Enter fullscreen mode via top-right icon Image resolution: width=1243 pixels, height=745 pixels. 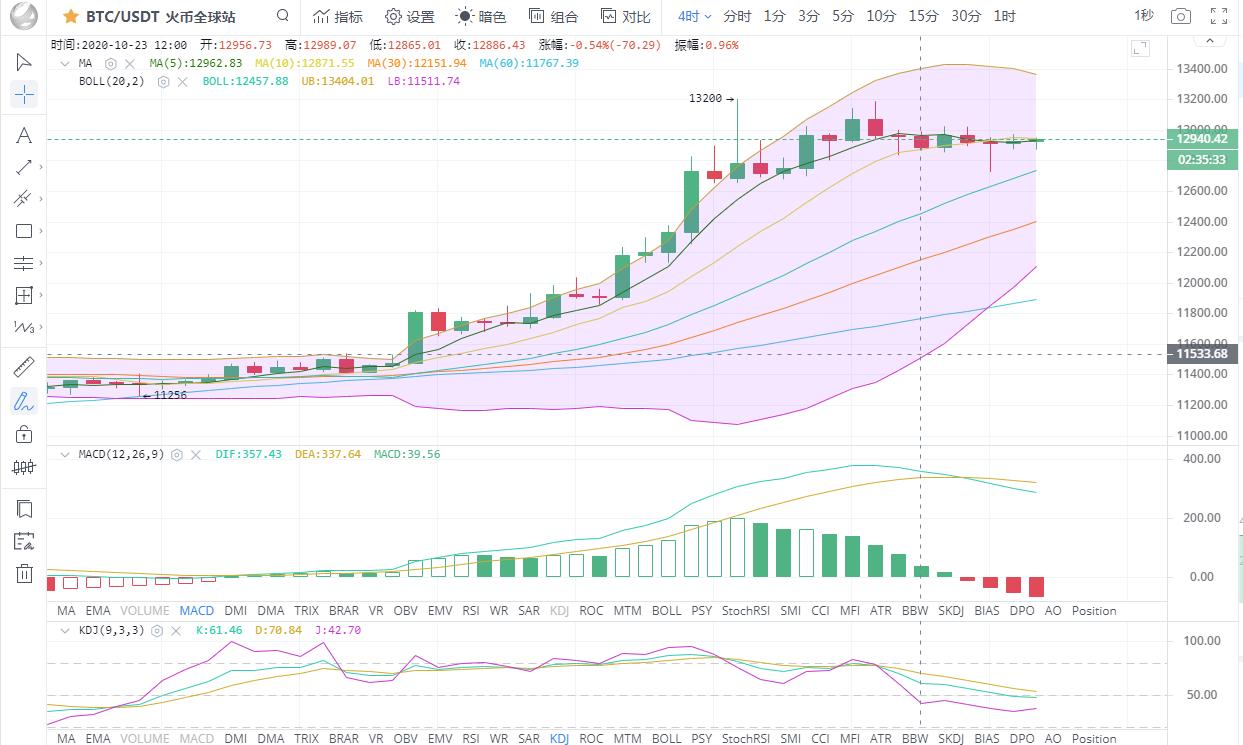tap(1219, 16)
